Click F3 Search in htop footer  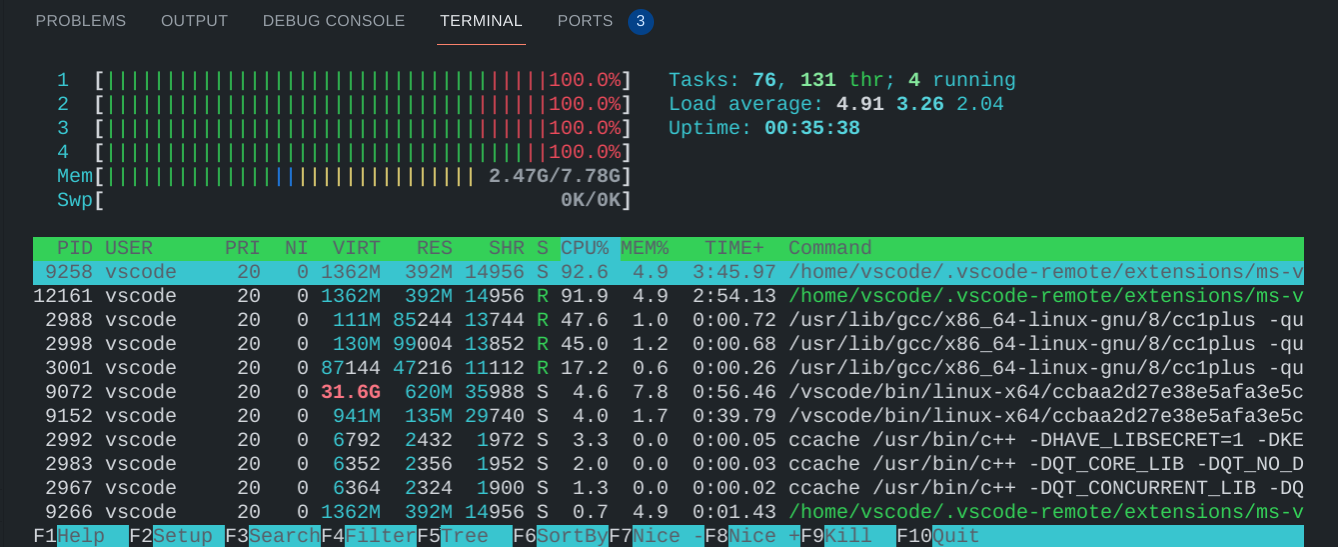pyautogui.click(x=273, y=536)
